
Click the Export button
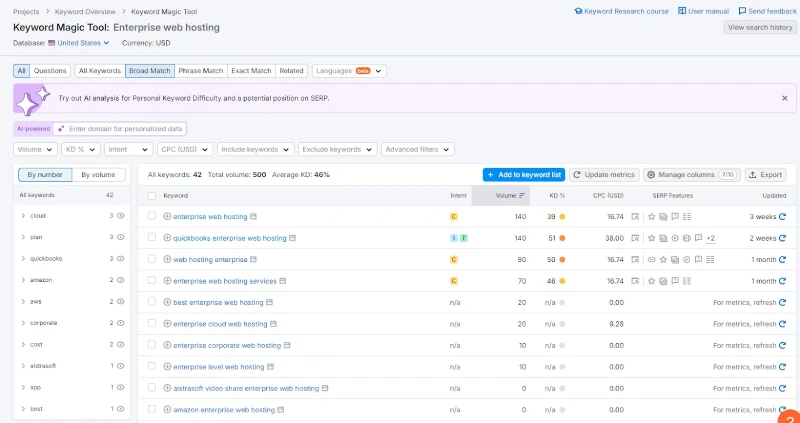pyautogui.click(x=765, y=175)
